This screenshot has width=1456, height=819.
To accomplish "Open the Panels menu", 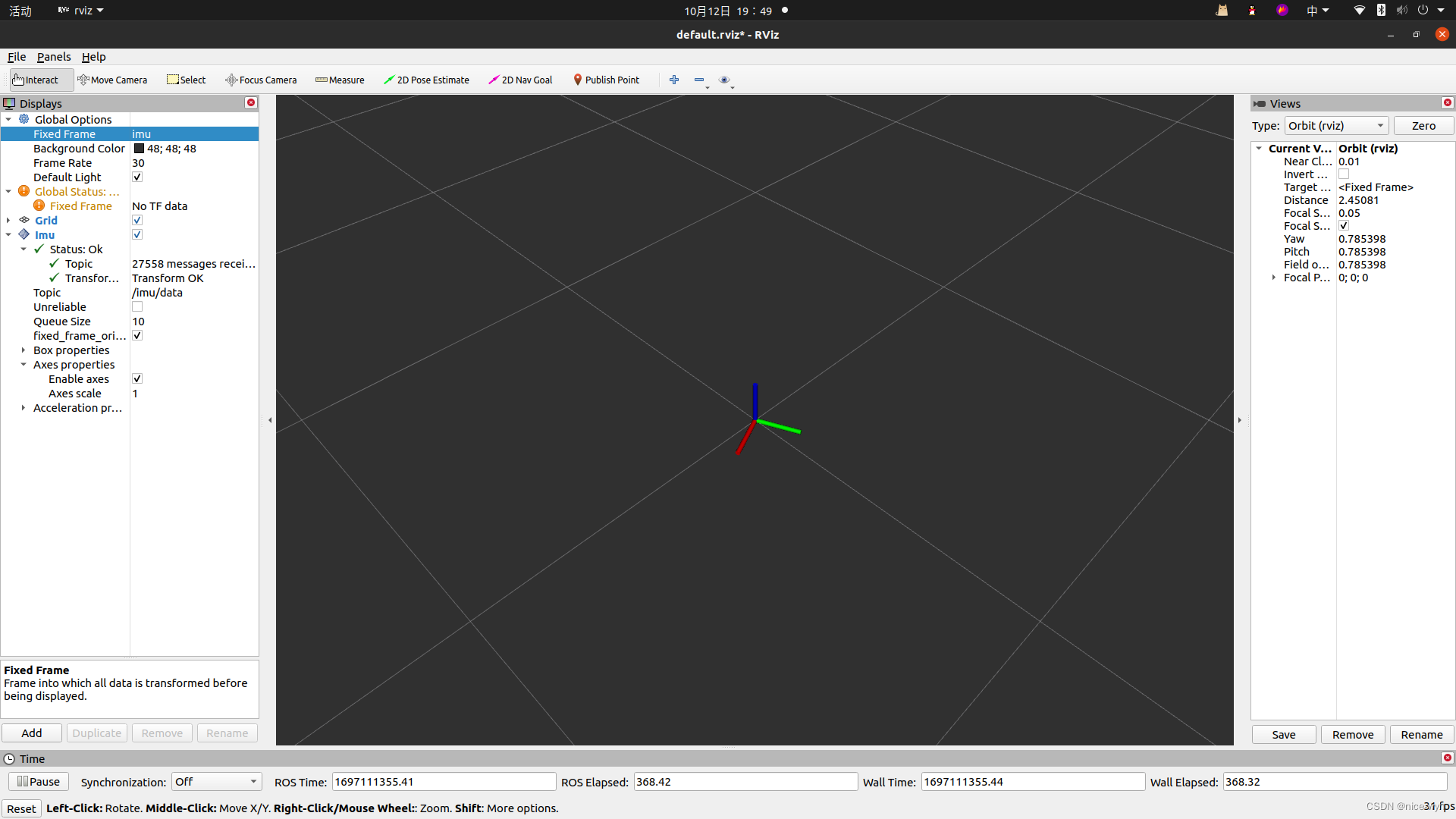I will click(x=54, y=57).
